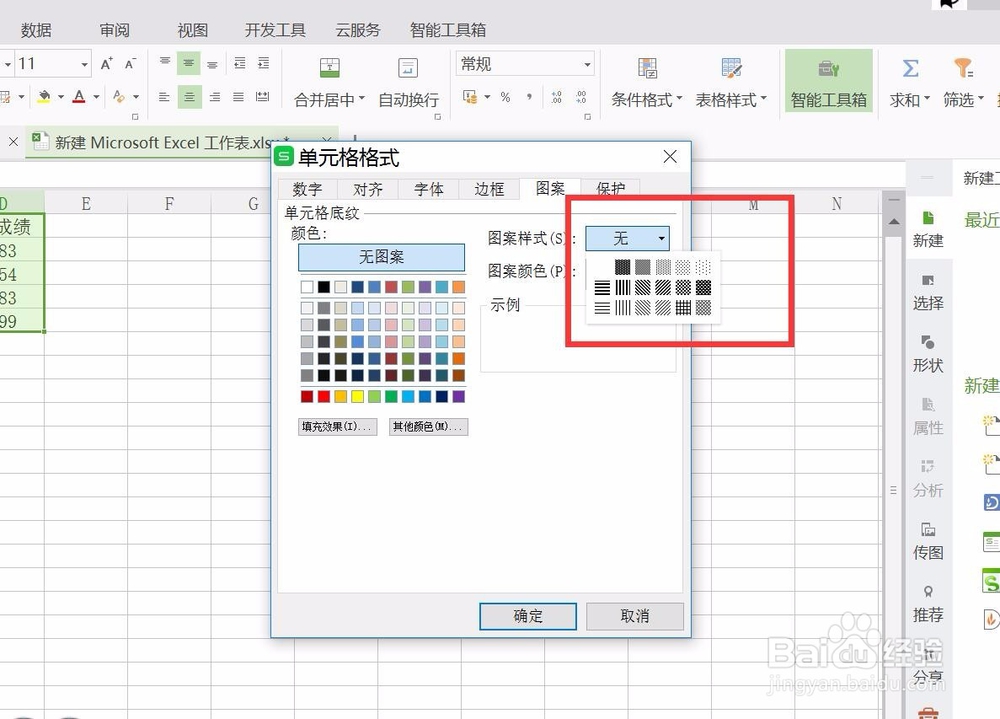Open 填充效果 fill effects dialog
1000x719 pixels.
[x=336, y=426]
